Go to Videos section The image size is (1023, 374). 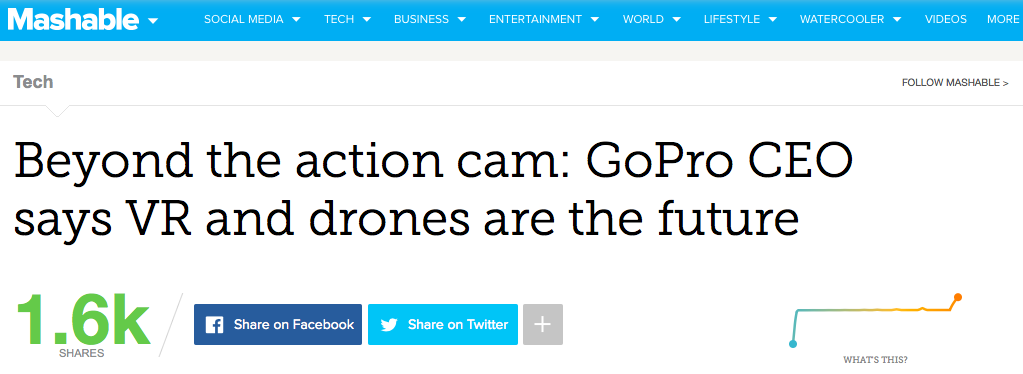(x=945, y=20)
